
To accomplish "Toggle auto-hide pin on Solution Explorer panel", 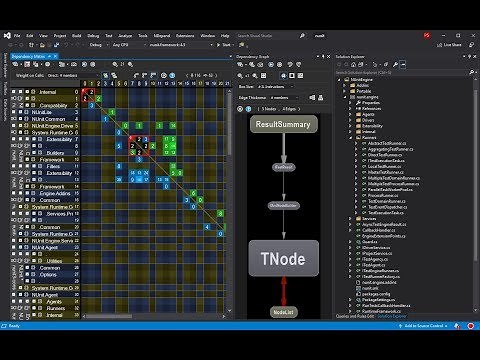I will coord(469,57).
